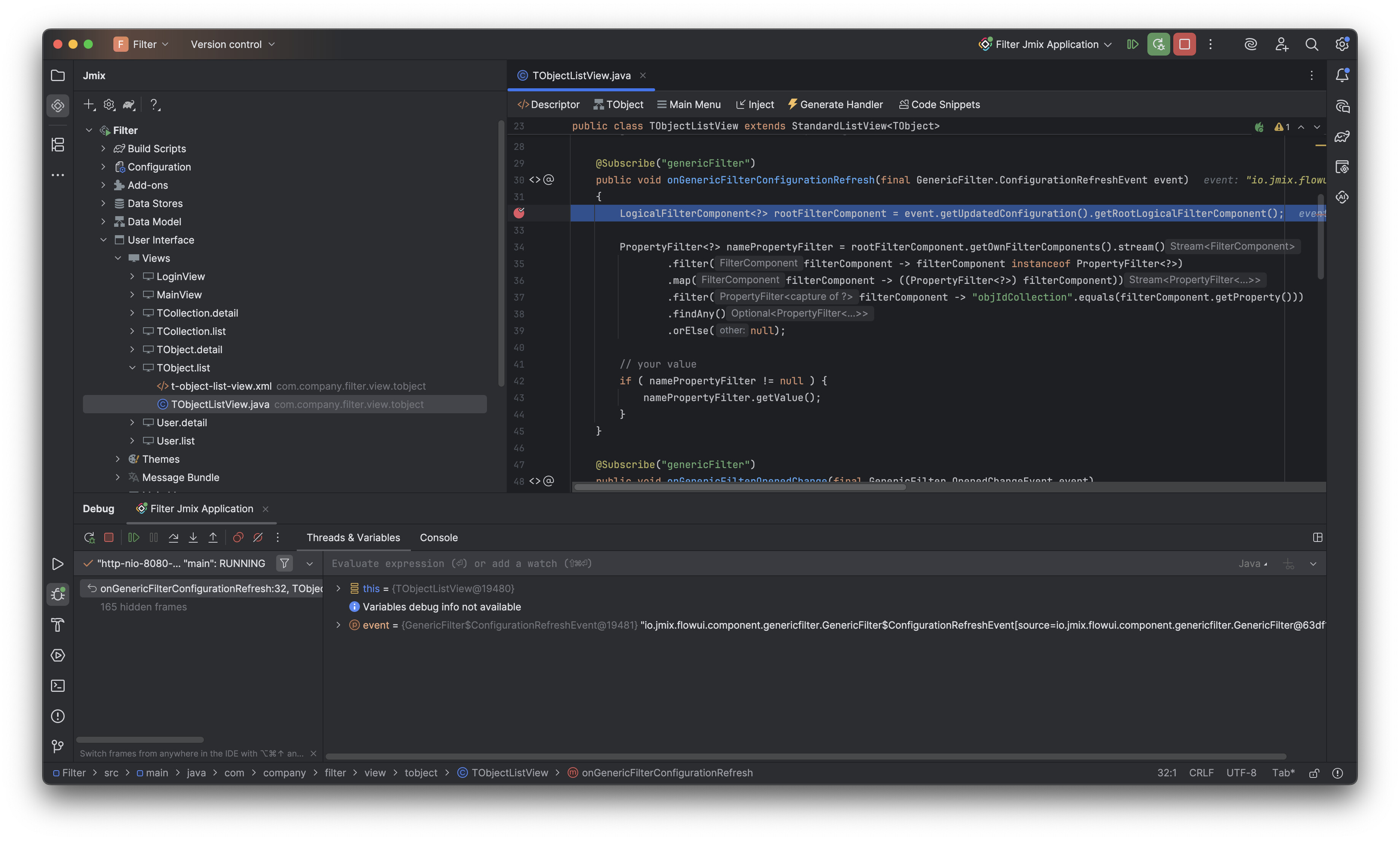Select the onGenericFilterConfigurationRefresh:32 stack frame

201,588
